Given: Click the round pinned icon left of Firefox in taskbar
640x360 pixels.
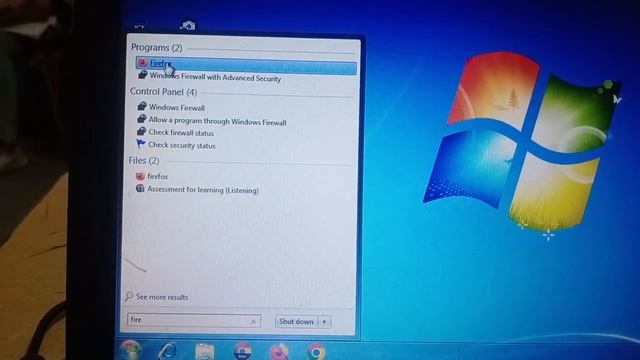Looking at the screenshot, I should 242,351.
